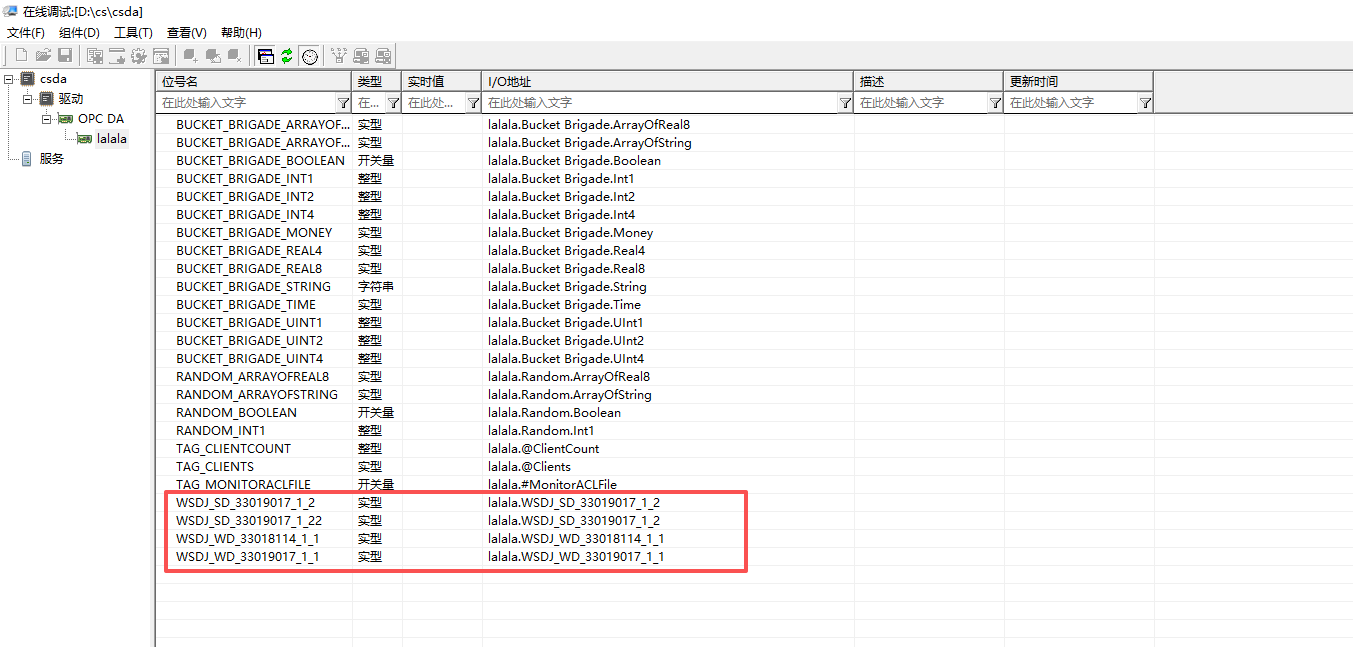Click address lalala.Bucket Brigade.Real8
The width and height of the screenshot is (1353, 647).
point(566,269)
